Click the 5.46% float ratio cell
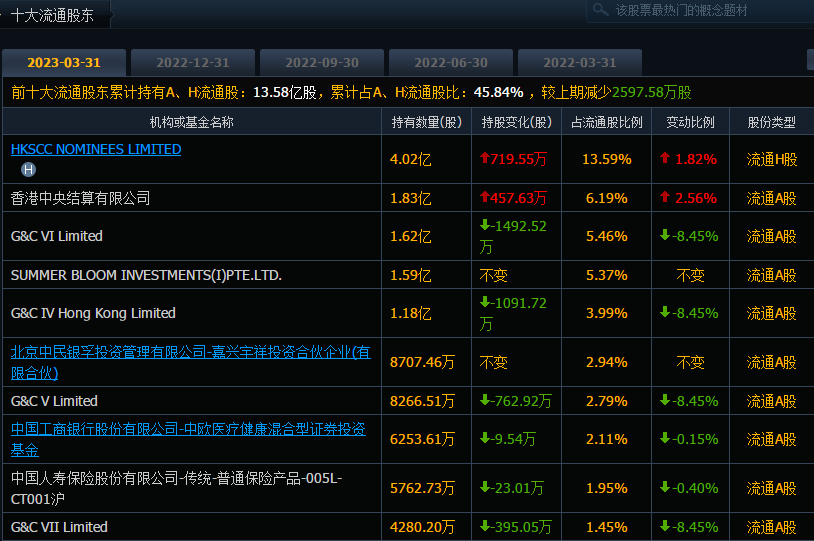The width and height of the screenshot is (814, 541). [x=607, y=236]
